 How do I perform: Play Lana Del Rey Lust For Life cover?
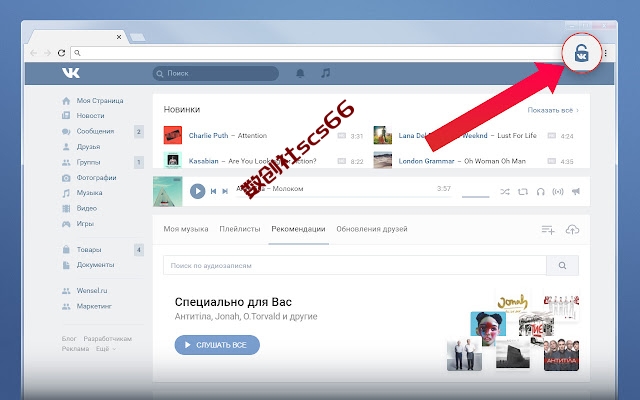[382, 135]
